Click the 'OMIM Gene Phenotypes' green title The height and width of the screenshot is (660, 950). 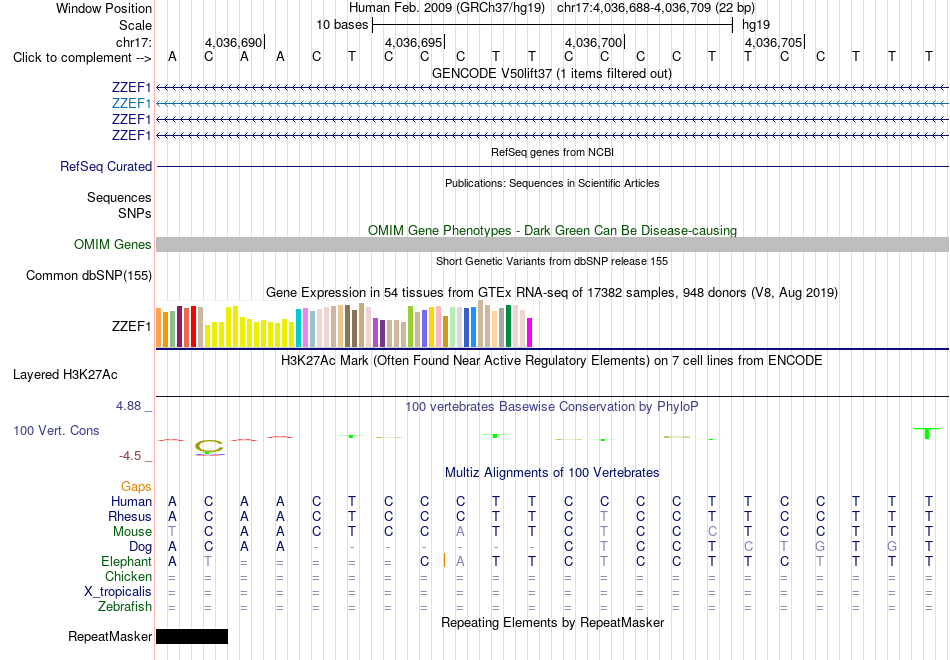(x=553, y=231)
